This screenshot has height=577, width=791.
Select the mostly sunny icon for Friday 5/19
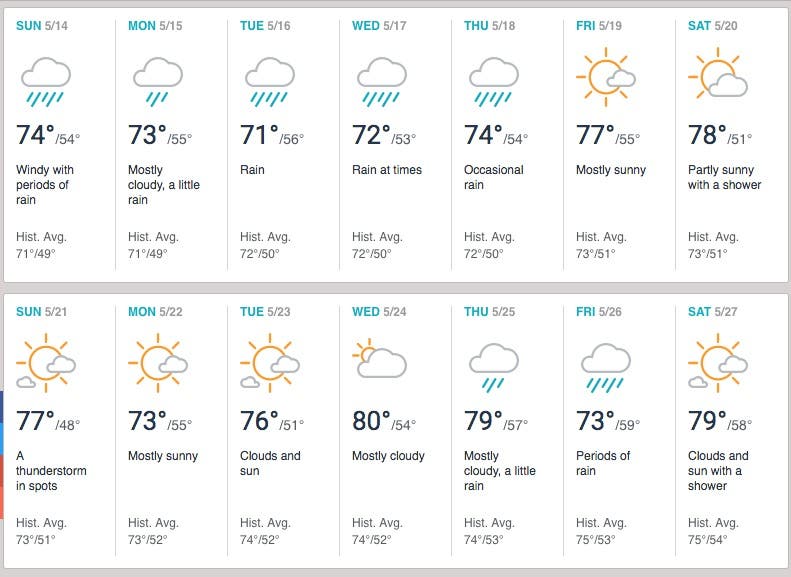click(605, 77)
